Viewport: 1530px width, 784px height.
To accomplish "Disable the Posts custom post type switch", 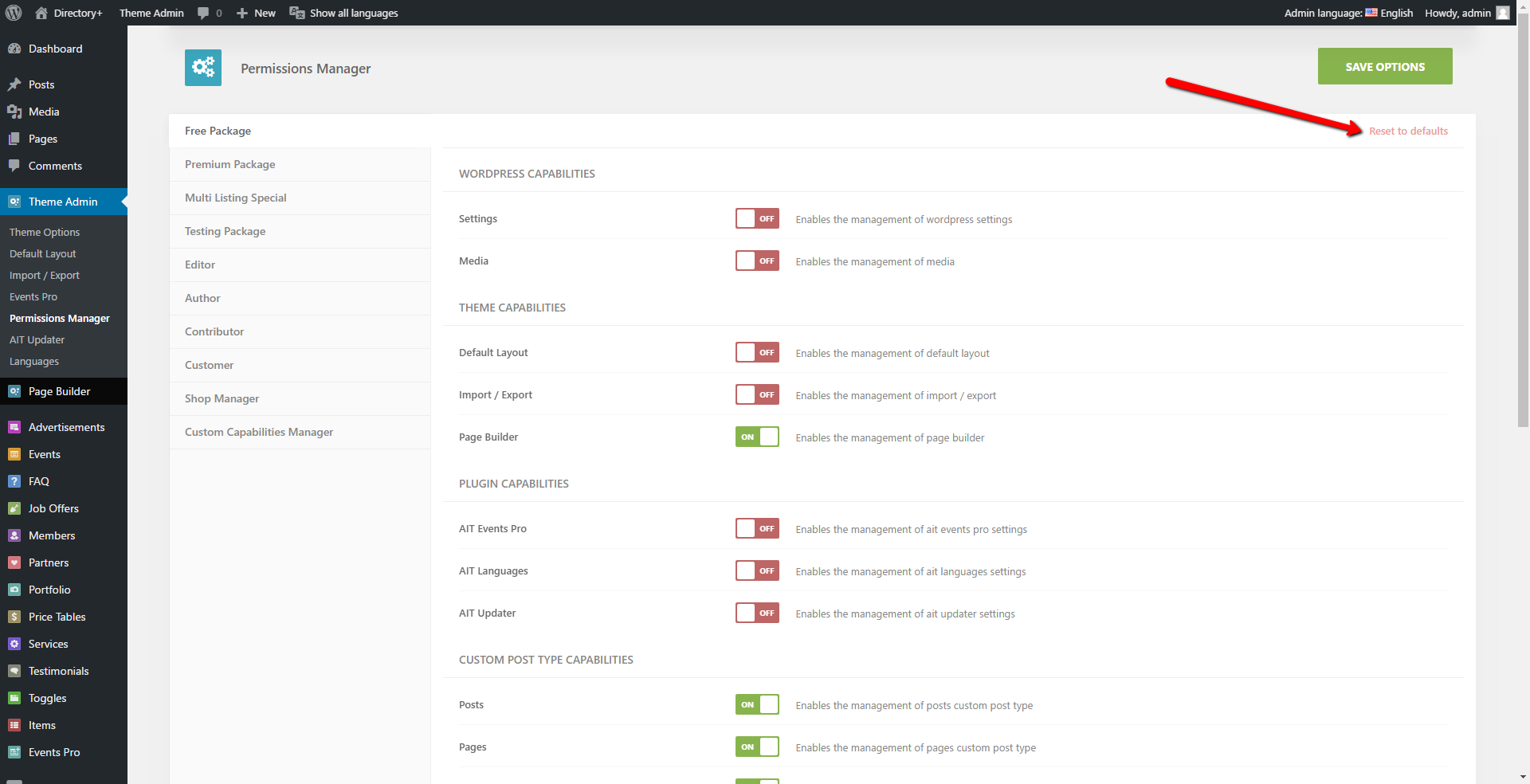I will (757, 704).
